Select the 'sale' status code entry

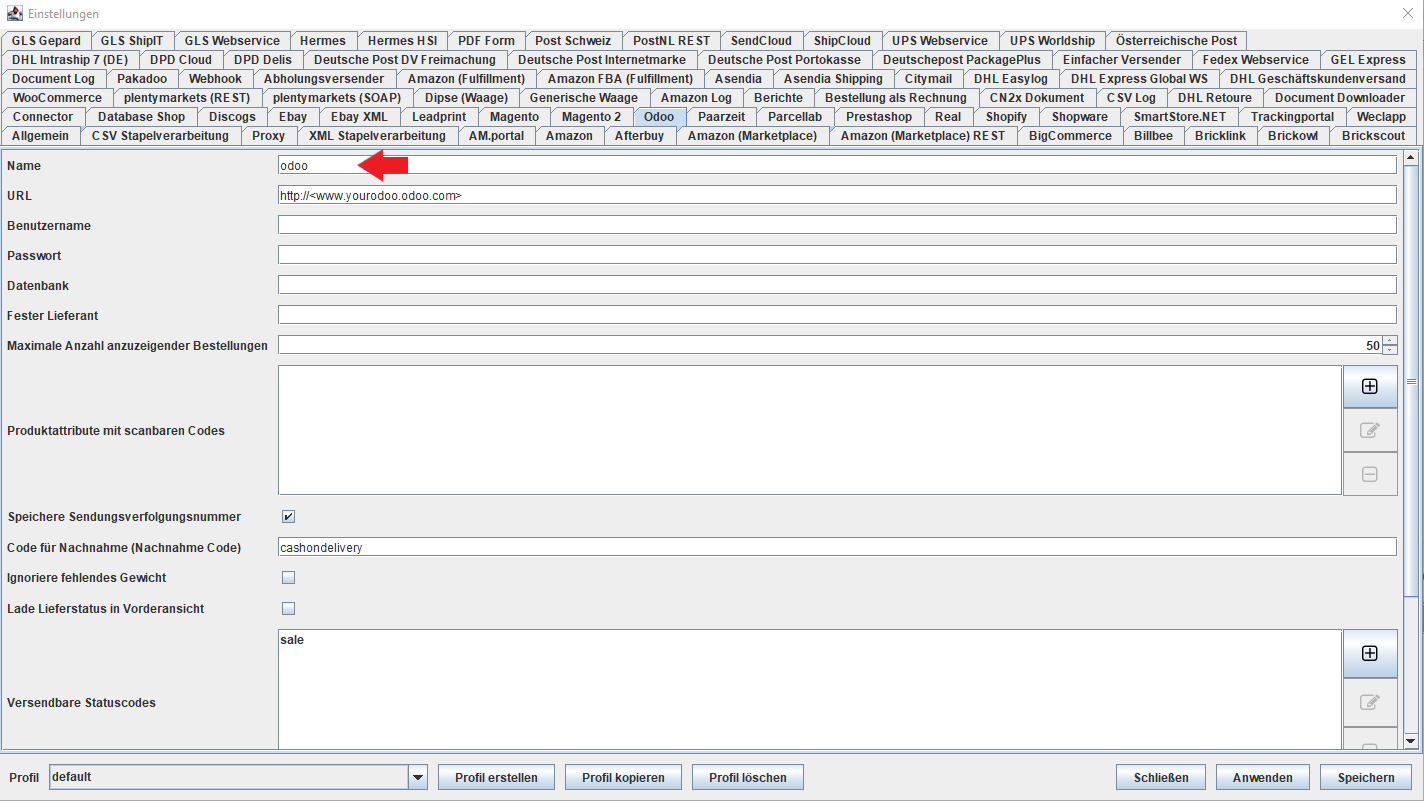coord(292,640)
